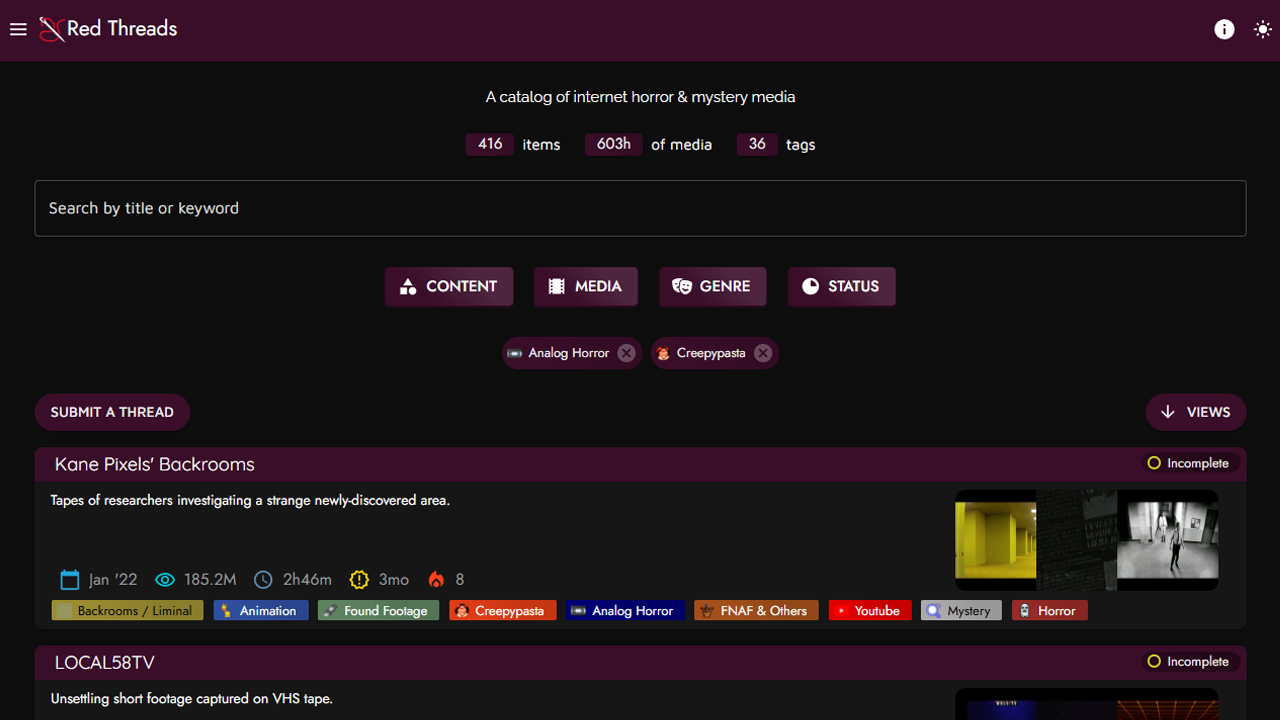The image size is (1280, 720).
Task: Select the Youtube tag
Action: [x=870, y=610]
